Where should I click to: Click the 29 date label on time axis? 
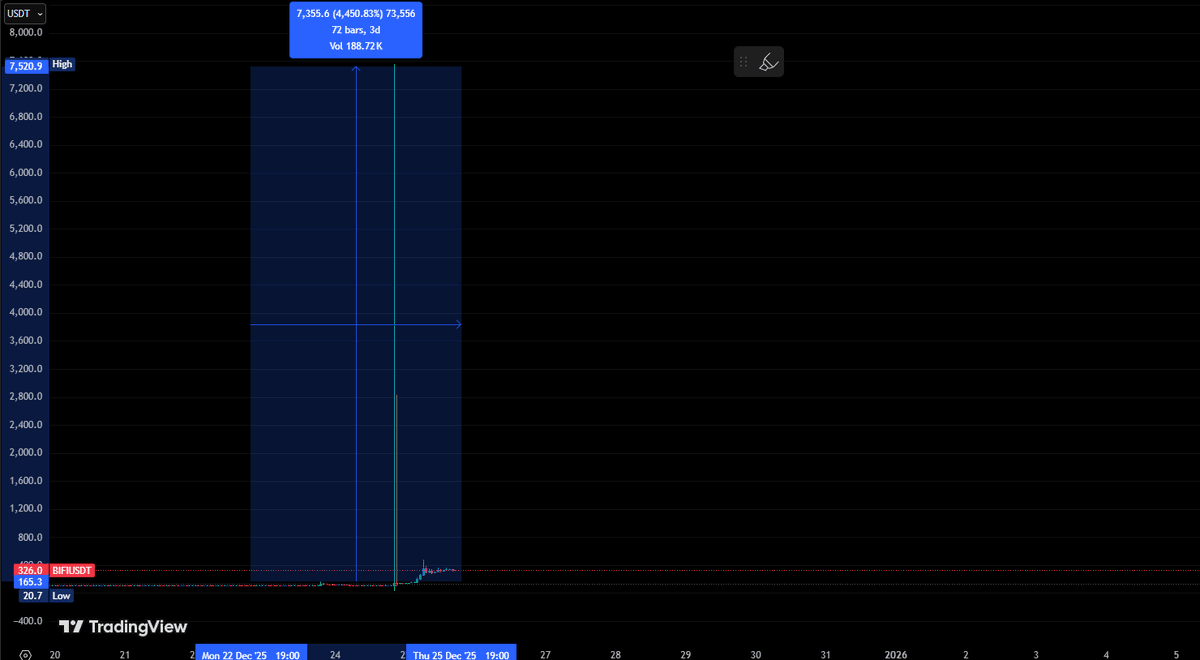tap(685, 655)
